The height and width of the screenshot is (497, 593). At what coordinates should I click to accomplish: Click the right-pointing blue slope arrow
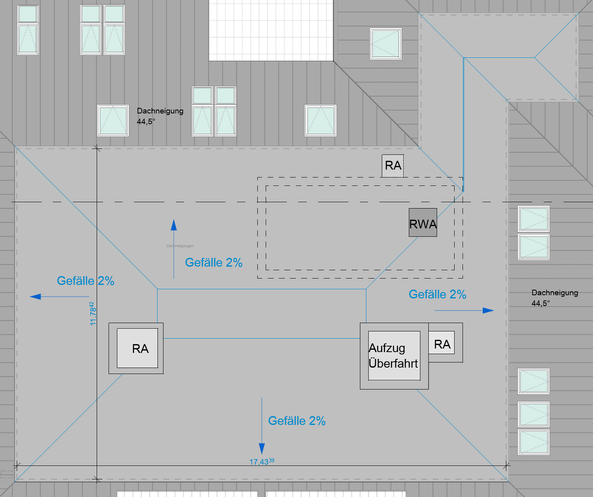point(464,311)
